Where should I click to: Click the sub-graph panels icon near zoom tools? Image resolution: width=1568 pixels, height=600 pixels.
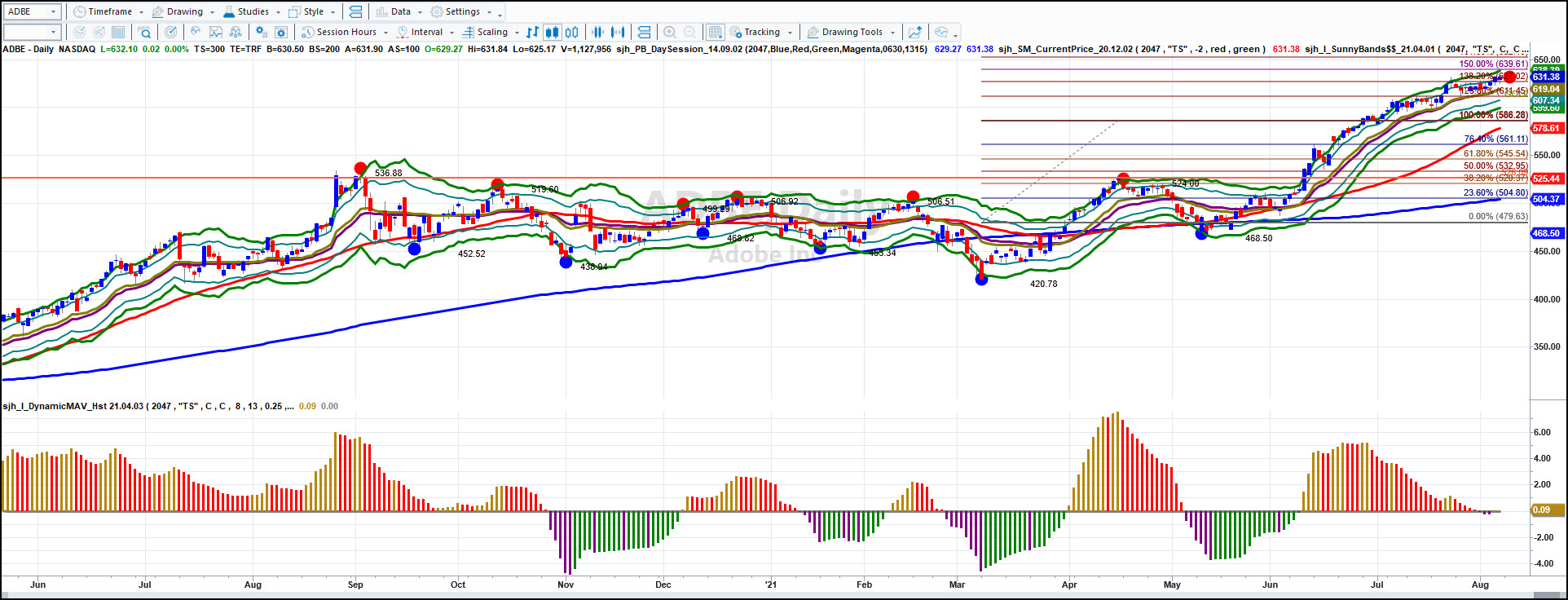[x=644, y=32]
